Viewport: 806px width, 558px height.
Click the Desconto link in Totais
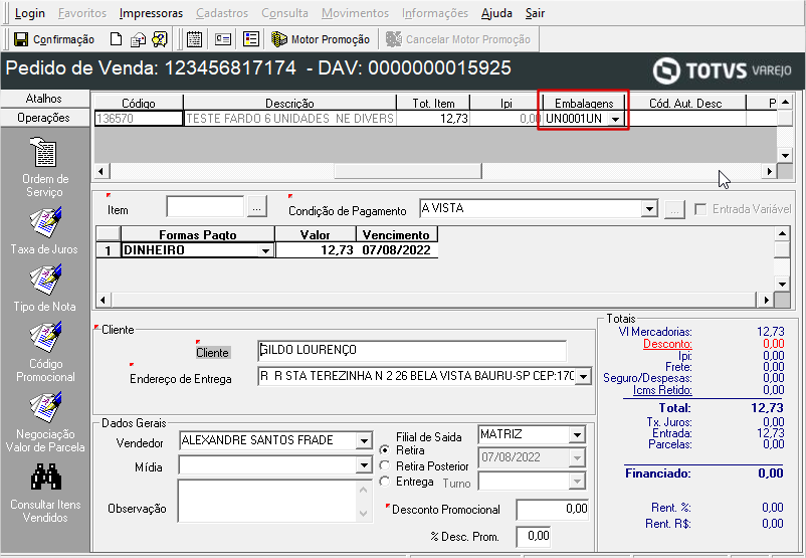point(667,344)
